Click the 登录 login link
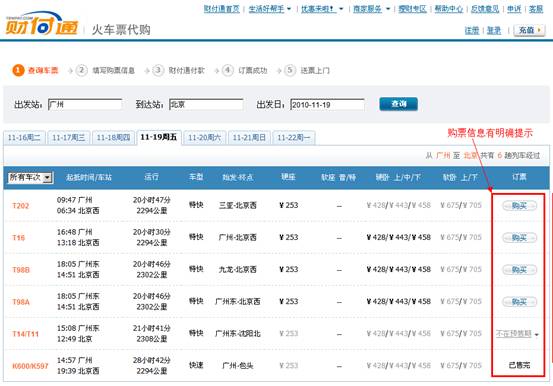This screenshot has height=386, width=553. point(494,31)
